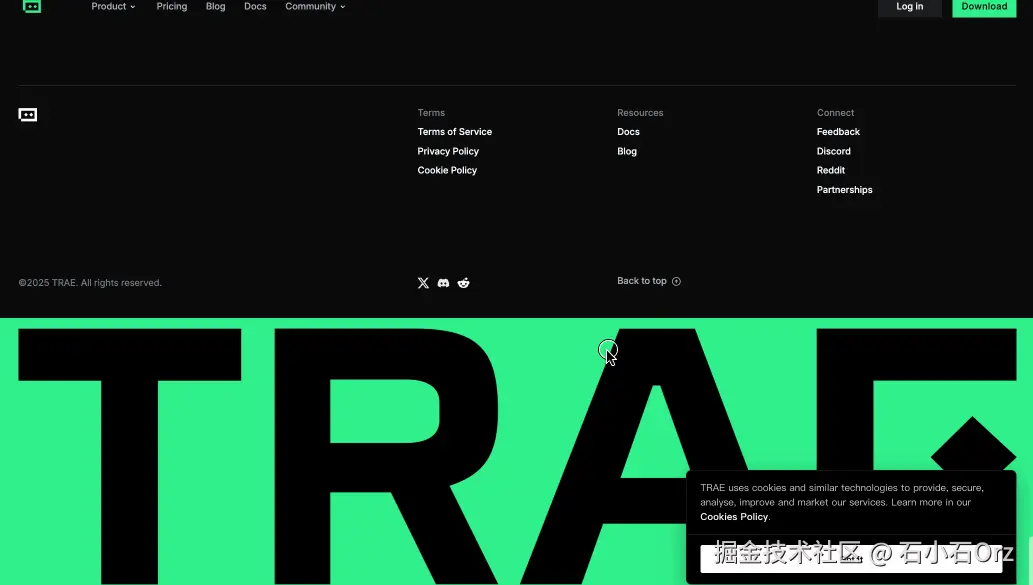Click the Back to top text
This screenshot has width=1033, height=585.
click(642, 281)
